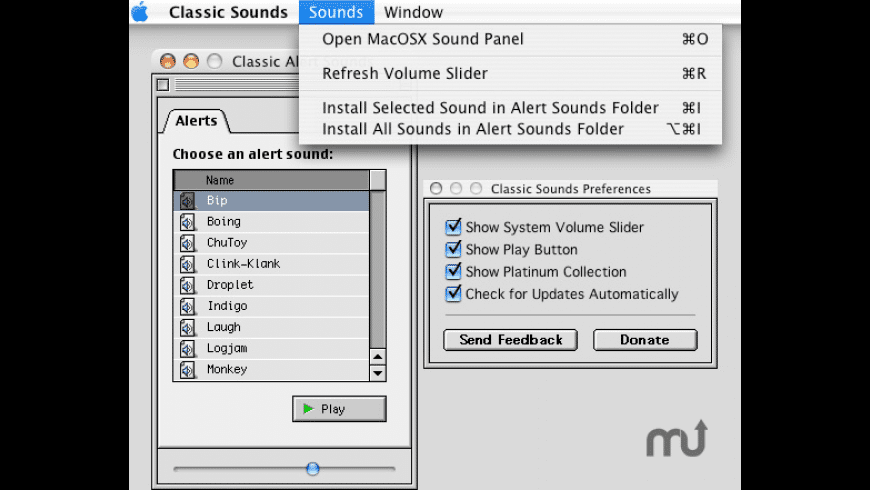Click the Logjam sound file icon
The image size is (870, 490).
188,348
